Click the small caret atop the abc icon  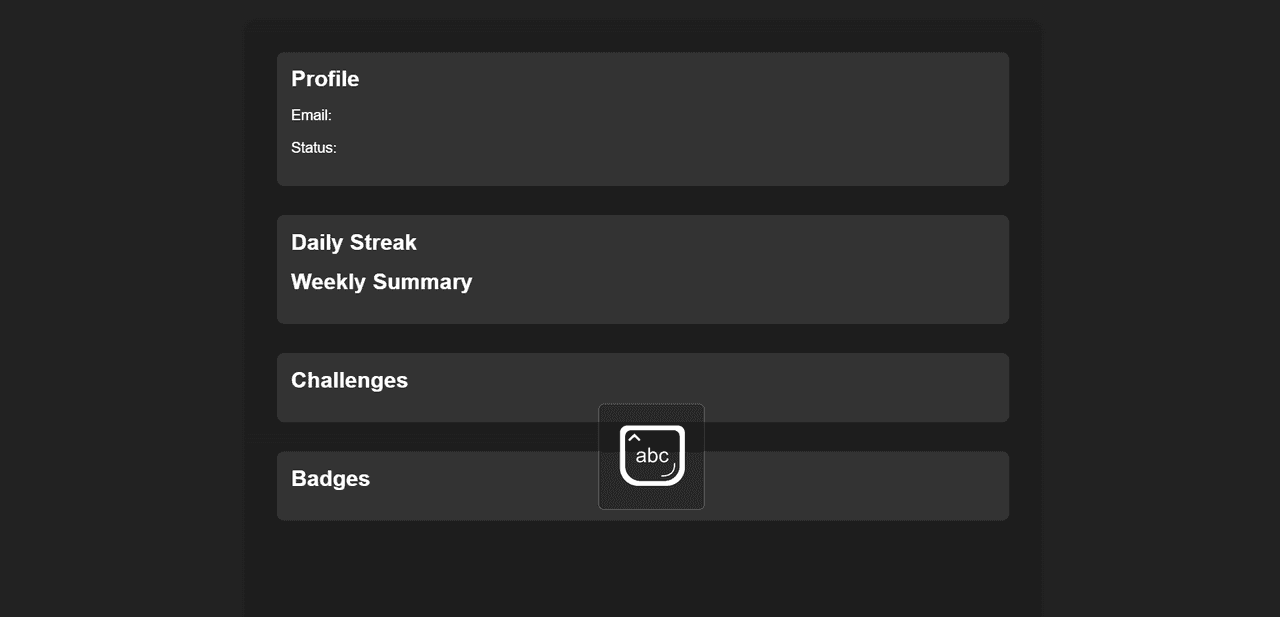[x=633, y=436]
